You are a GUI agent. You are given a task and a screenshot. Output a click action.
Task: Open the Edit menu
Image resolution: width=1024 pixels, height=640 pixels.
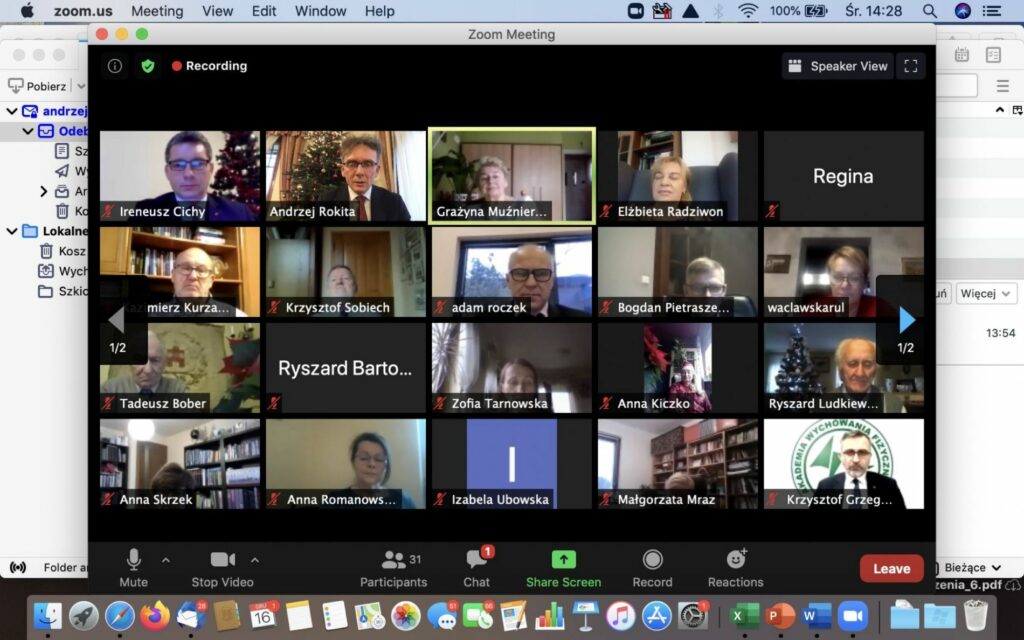264,11
